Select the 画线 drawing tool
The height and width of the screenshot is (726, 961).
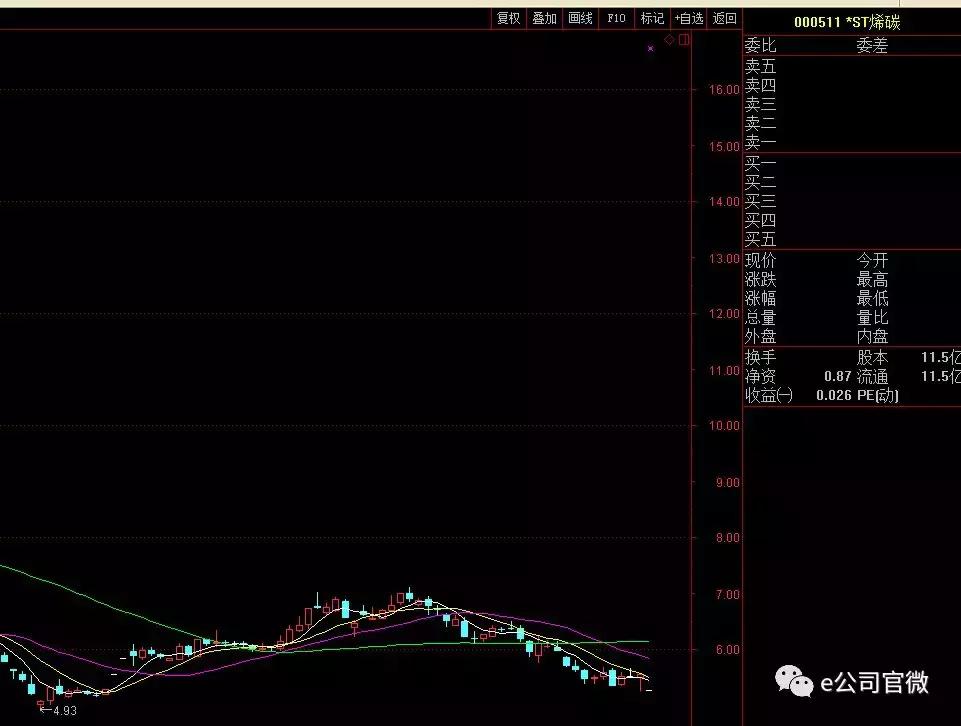coord(580,18)
